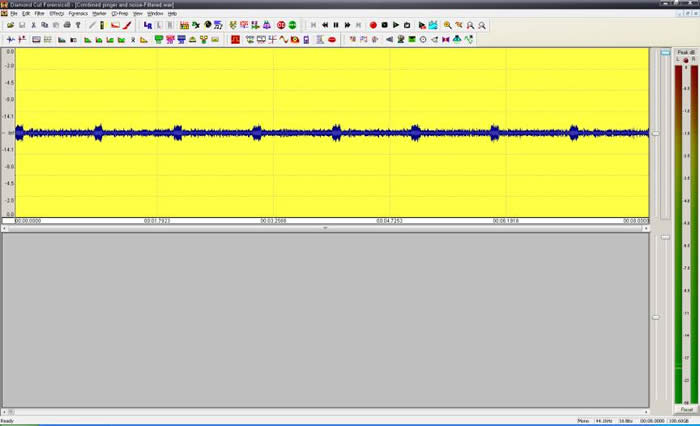The width and height of the screenshot is (700, 426).
Task: Click the Copy icon in toolbar
Action: pyautogui.click(x=45, y=25)
